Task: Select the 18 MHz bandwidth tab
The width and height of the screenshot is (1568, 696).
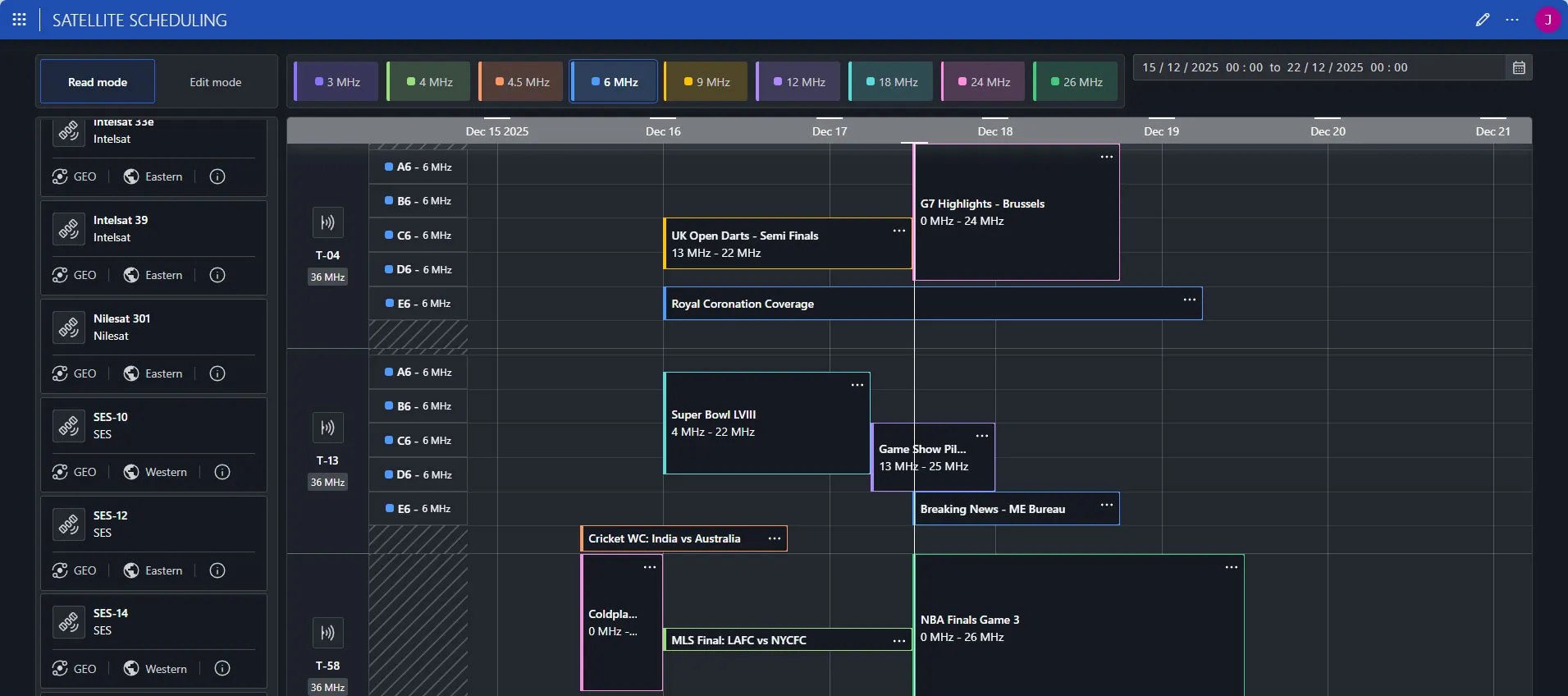Action: tap(892, 81)
